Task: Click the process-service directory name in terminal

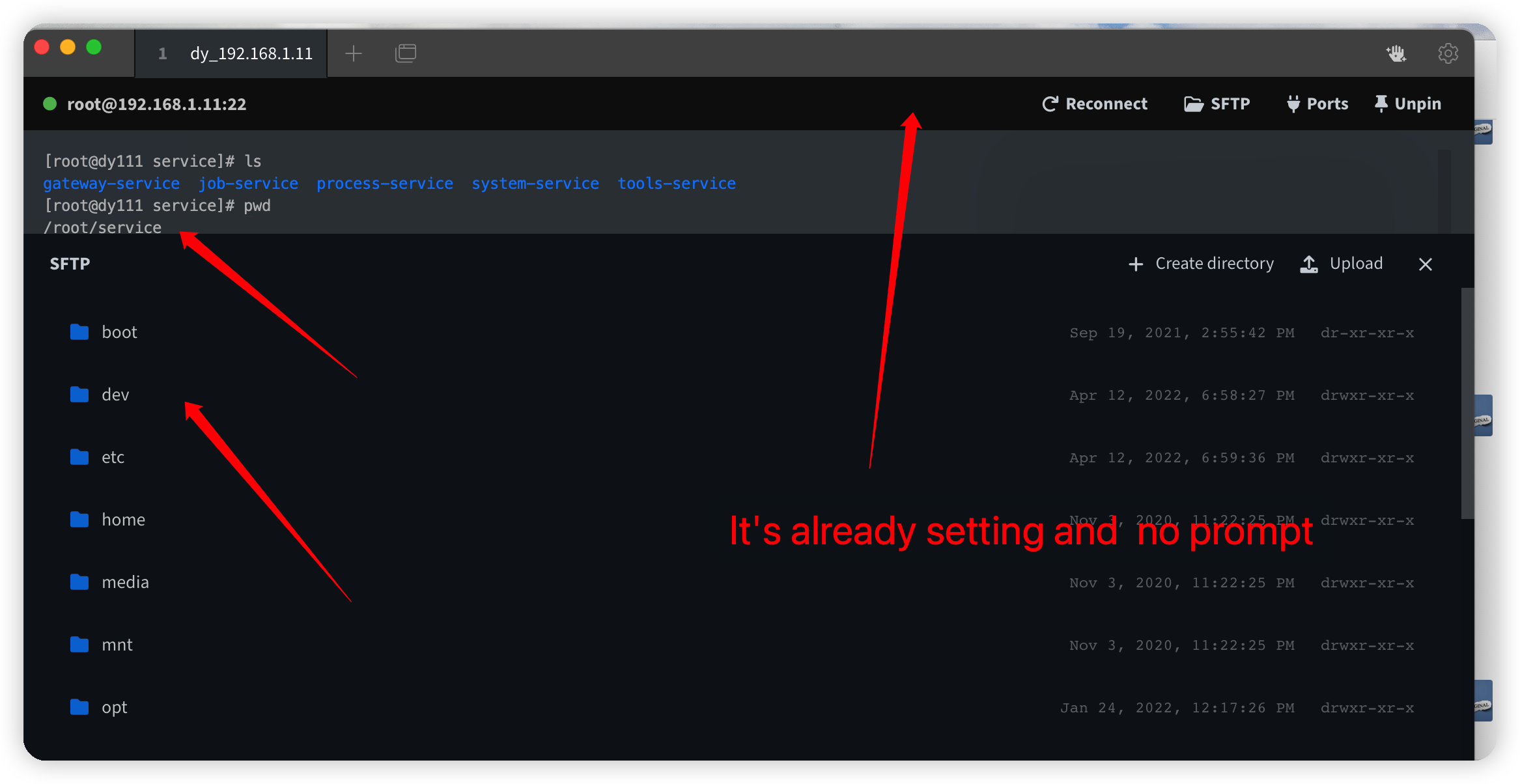Action: coord(385,184)
